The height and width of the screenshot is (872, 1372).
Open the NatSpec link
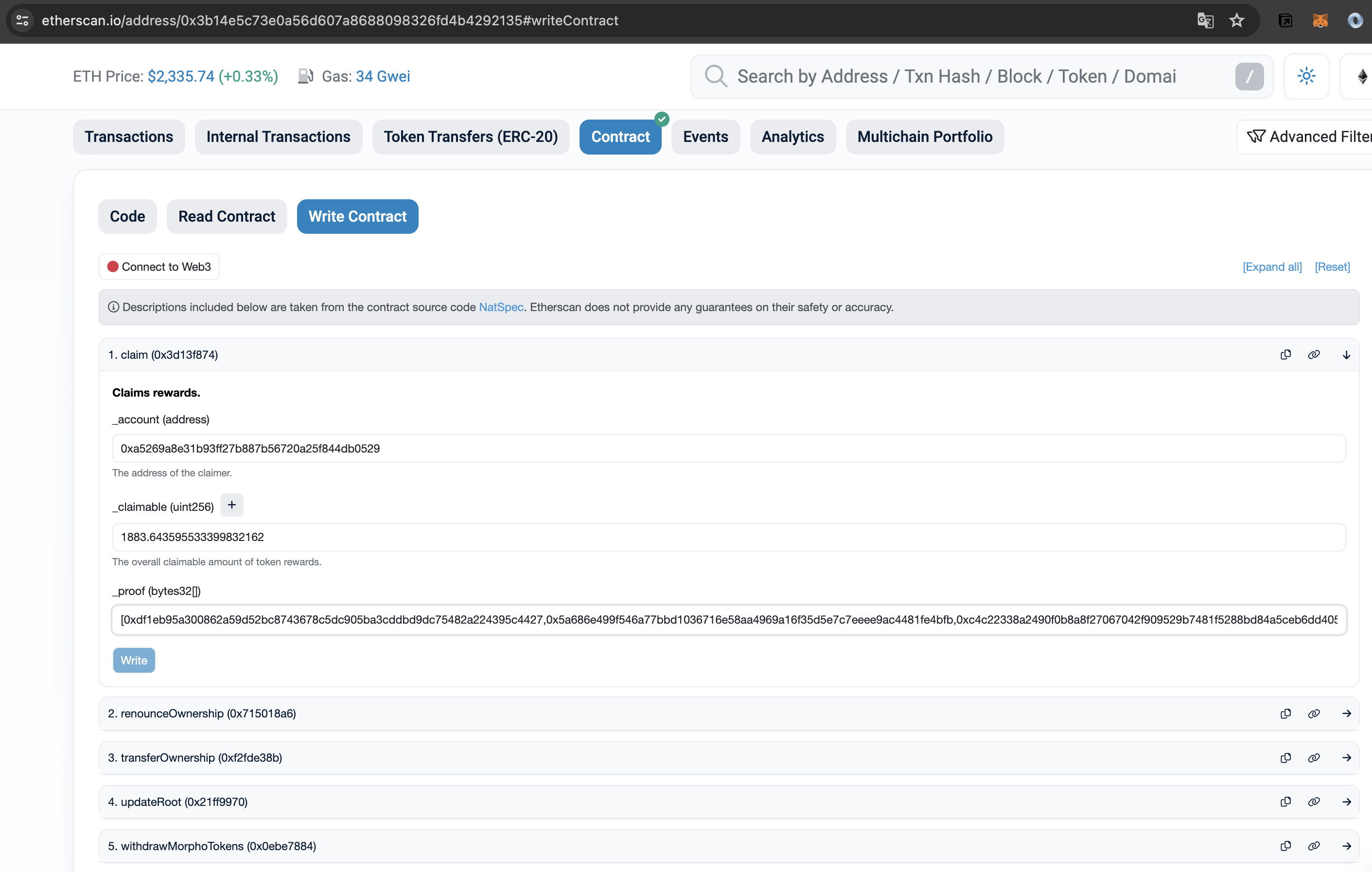tap(501, 307)
